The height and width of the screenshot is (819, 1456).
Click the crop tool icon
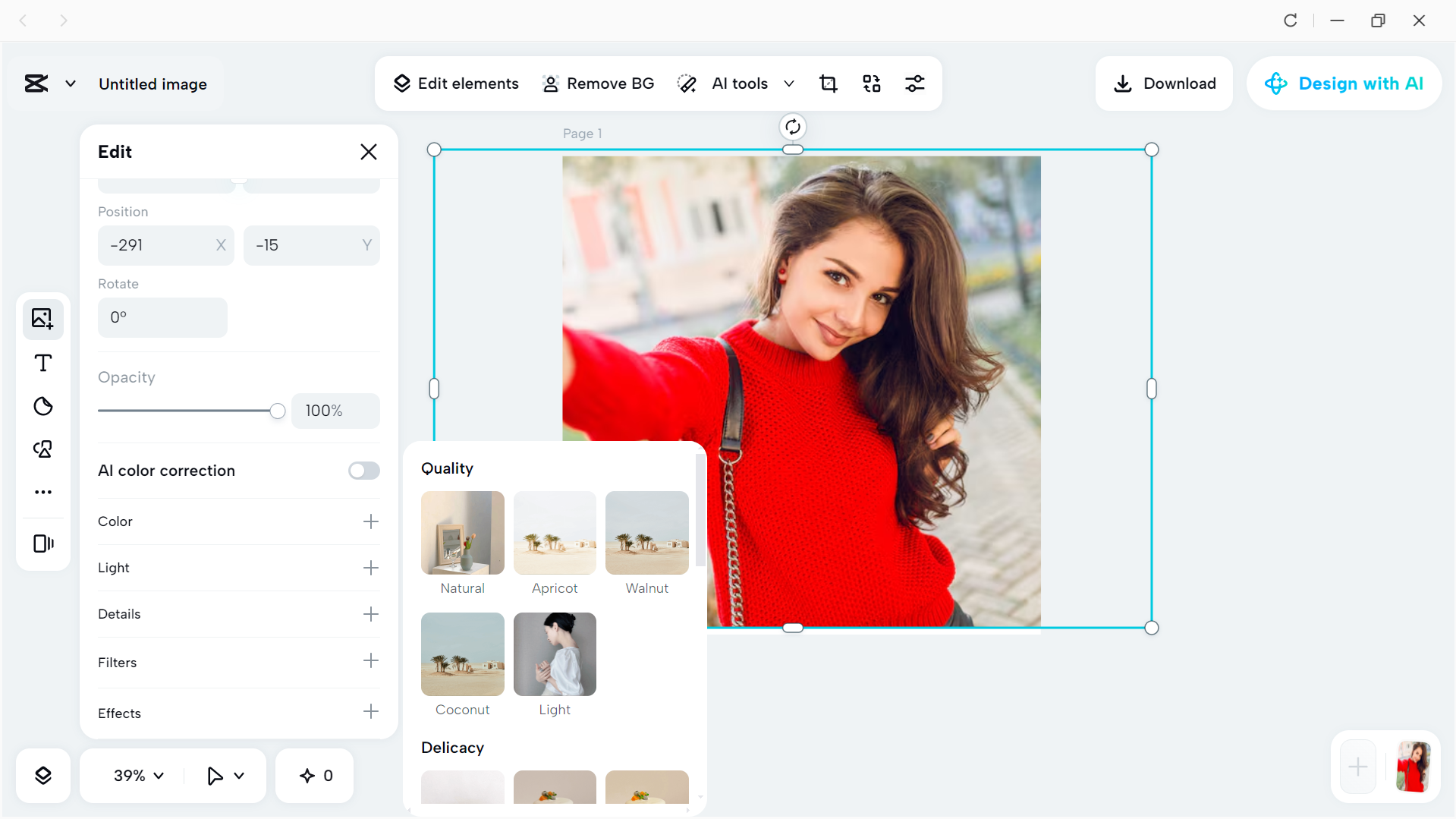[x=829, y=83]
